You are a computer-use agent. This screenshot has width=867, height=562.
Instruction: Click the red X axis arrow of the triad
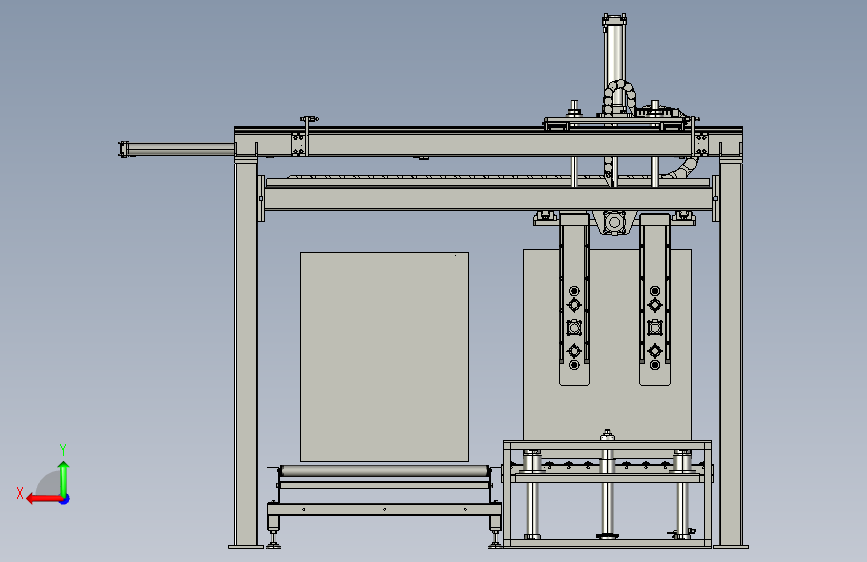coord(44,499)
